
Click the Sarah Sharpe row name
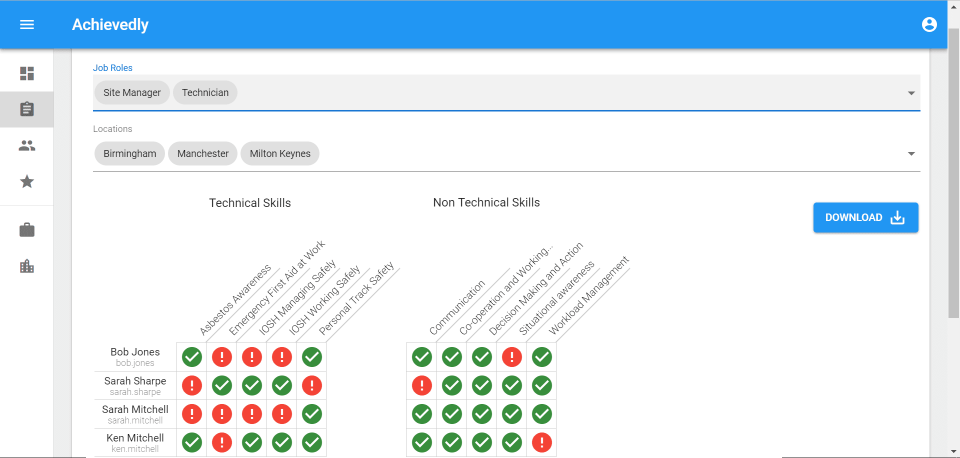135,381
